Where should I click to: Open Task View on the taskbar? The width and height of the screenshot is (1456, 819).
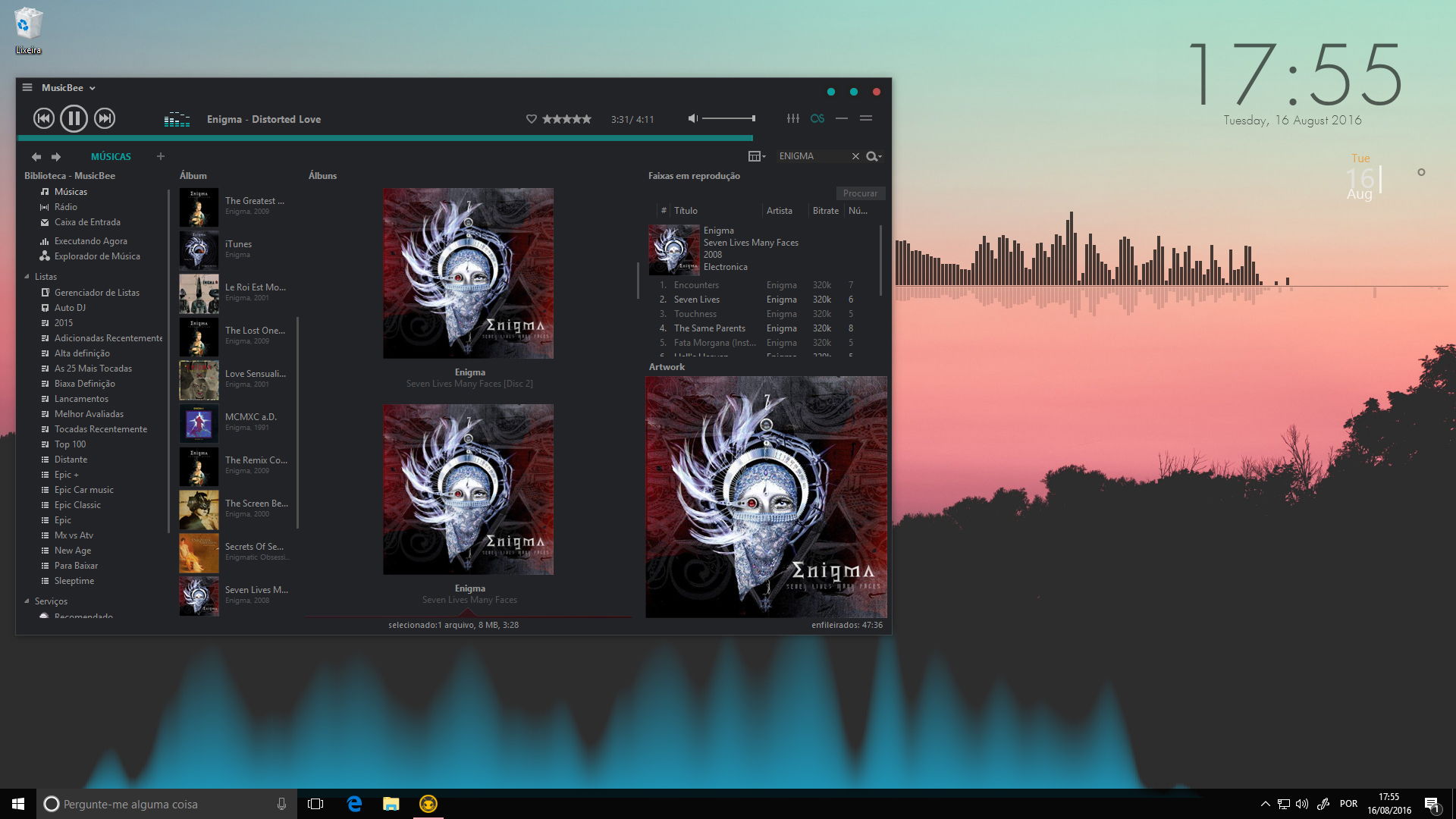(x=315, y=804)
